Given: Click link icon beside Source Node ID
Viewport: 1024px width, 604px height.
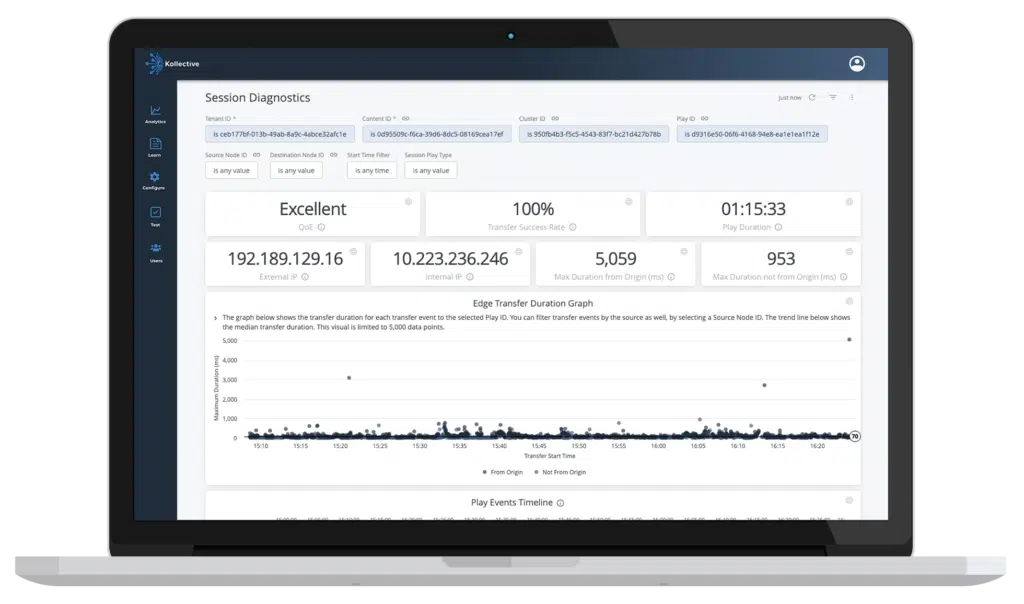Looking at the screenshot, I should point(257,155).
